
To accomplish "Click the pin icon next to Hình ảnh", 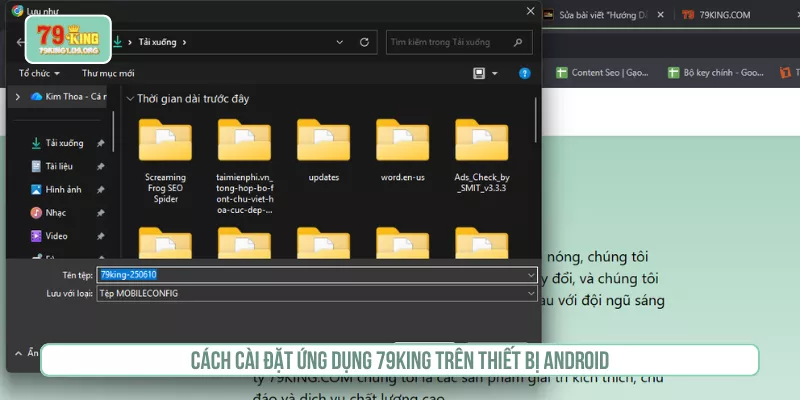I will (x=101, y=190).
